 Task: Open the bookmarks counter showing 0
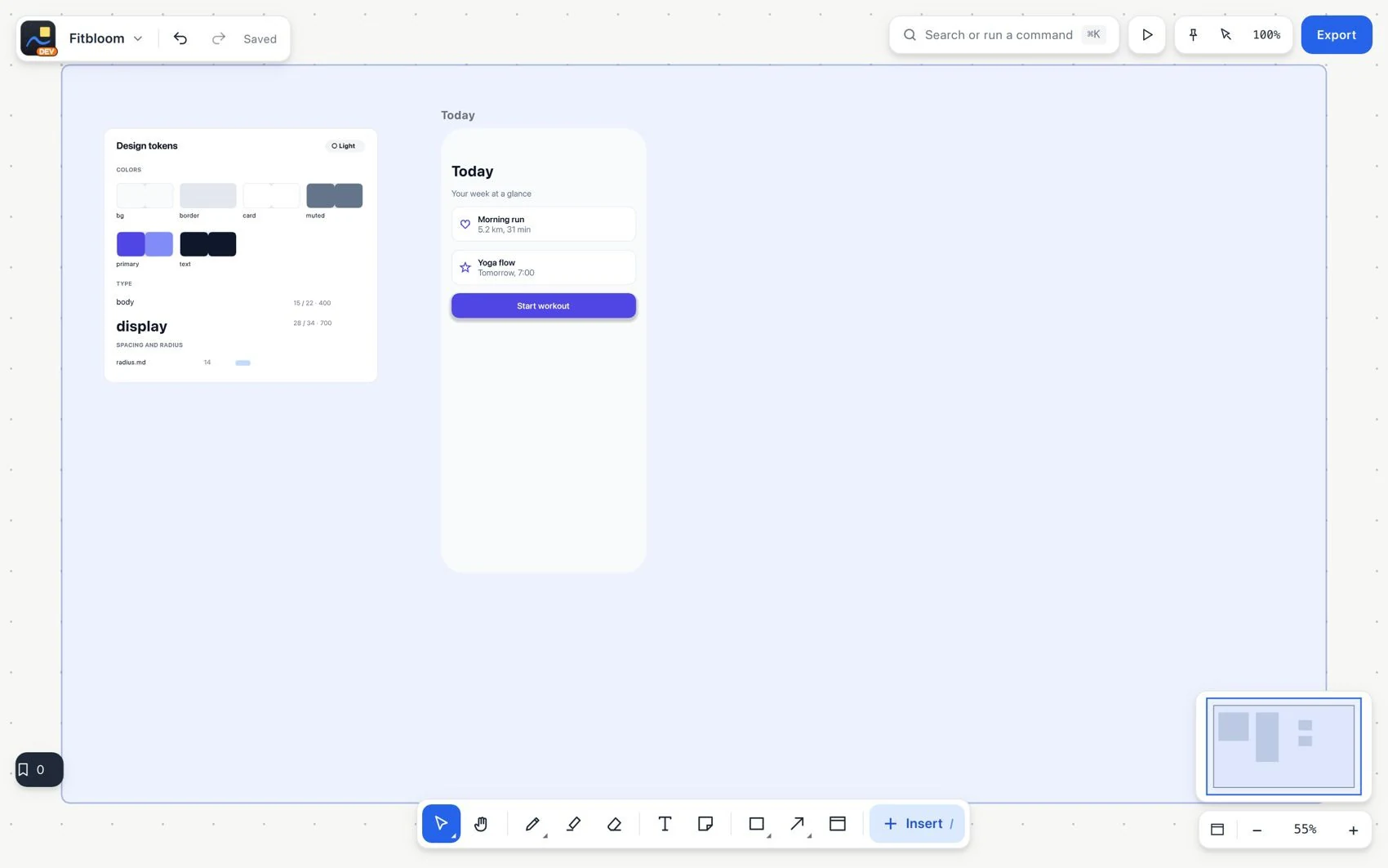(x=39, y=770)
